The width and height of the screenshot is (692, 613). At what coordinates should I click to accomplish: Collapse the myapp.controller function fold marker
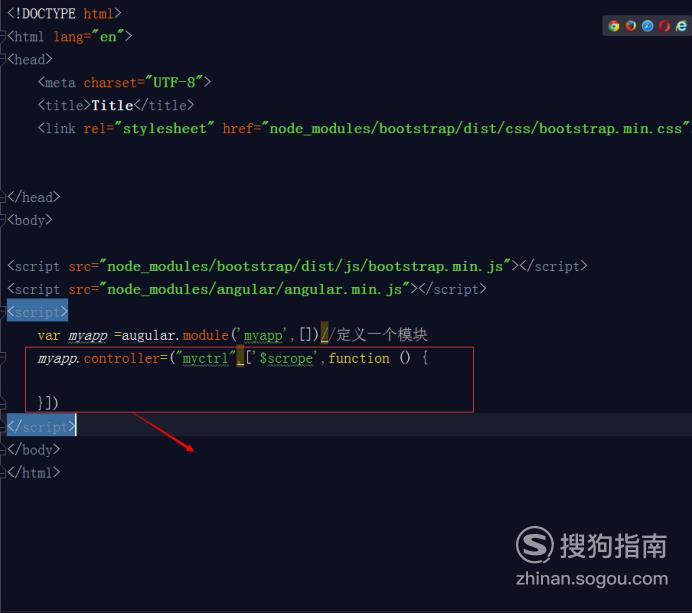pyautogui.click(x=2, y=357)
